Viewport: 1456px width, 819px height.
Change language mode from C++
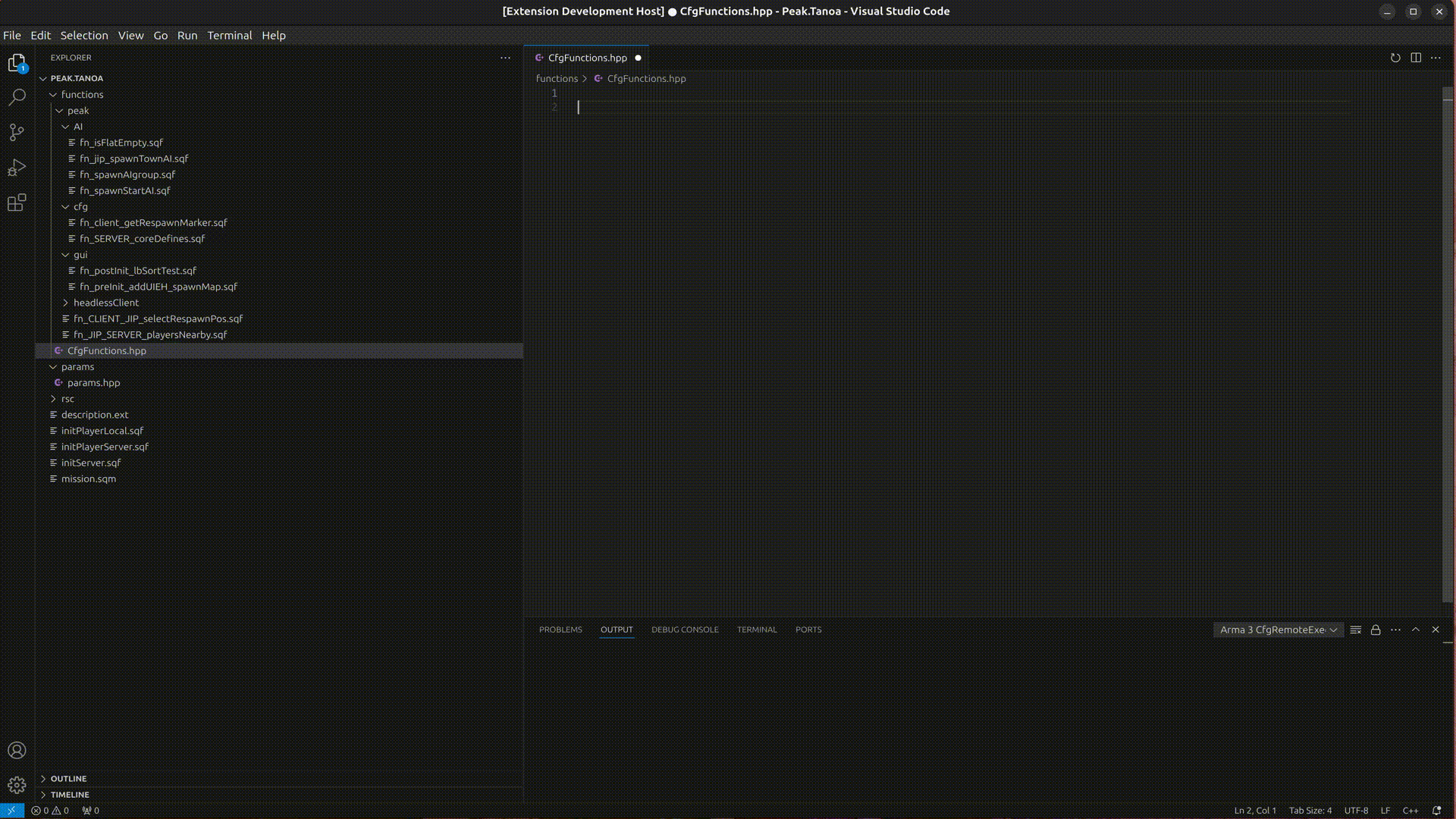1410,811
